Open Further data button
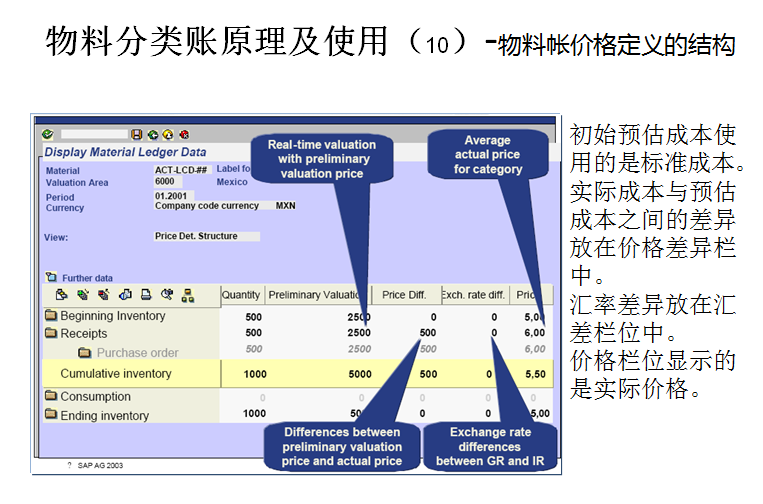The width and height of the screenshot is (763, 504). tap(79, 278)
